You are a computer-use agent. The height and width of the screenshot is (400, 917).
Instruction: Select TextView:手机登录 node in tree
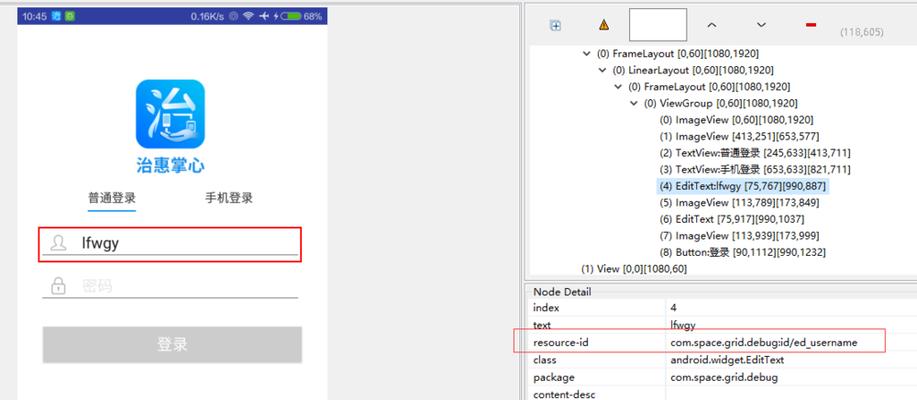coord(755,170)
